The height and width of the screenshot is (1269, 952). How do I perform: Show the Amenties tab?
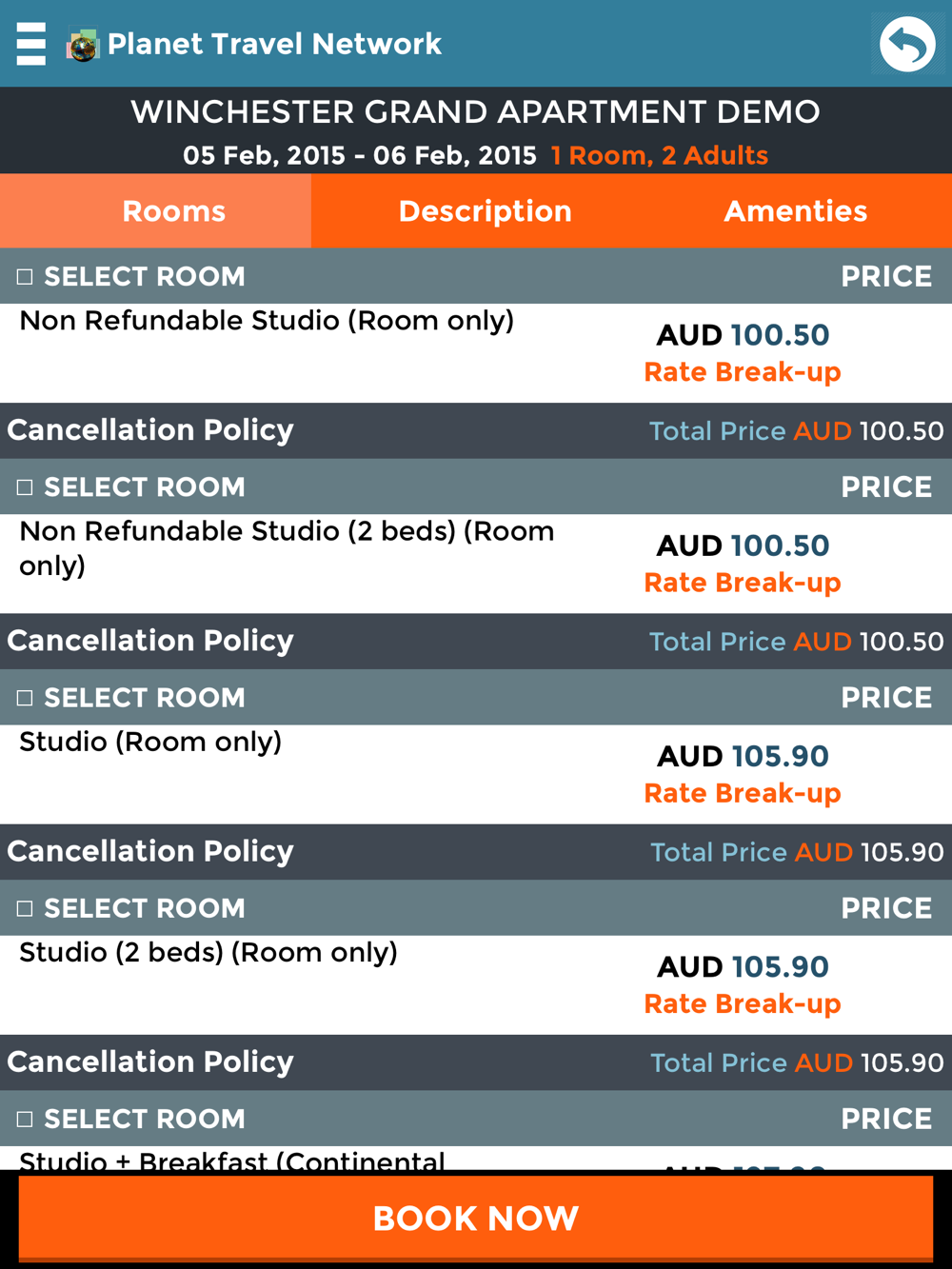[795, 211]
